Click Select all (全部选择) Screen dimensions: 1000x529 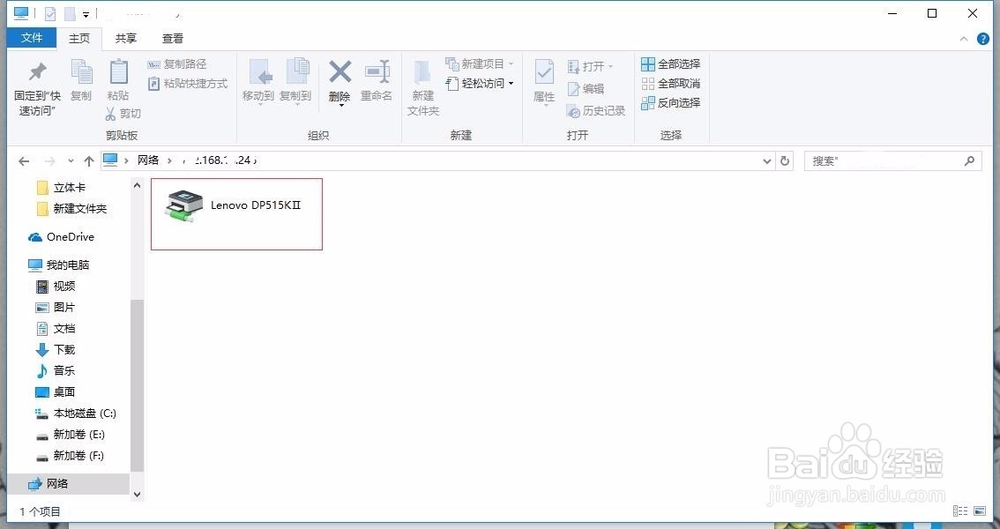(x=671, y=64)
